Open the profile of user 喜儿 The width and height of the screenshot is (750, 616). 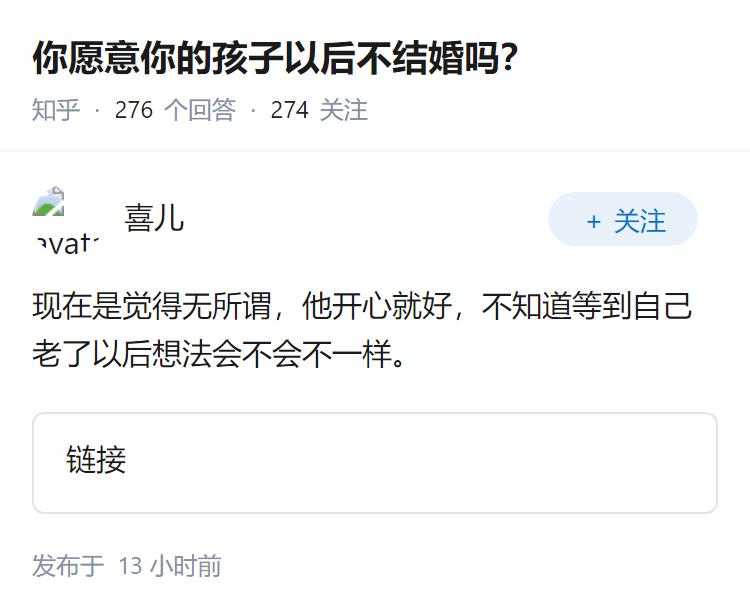coord(154,218)
